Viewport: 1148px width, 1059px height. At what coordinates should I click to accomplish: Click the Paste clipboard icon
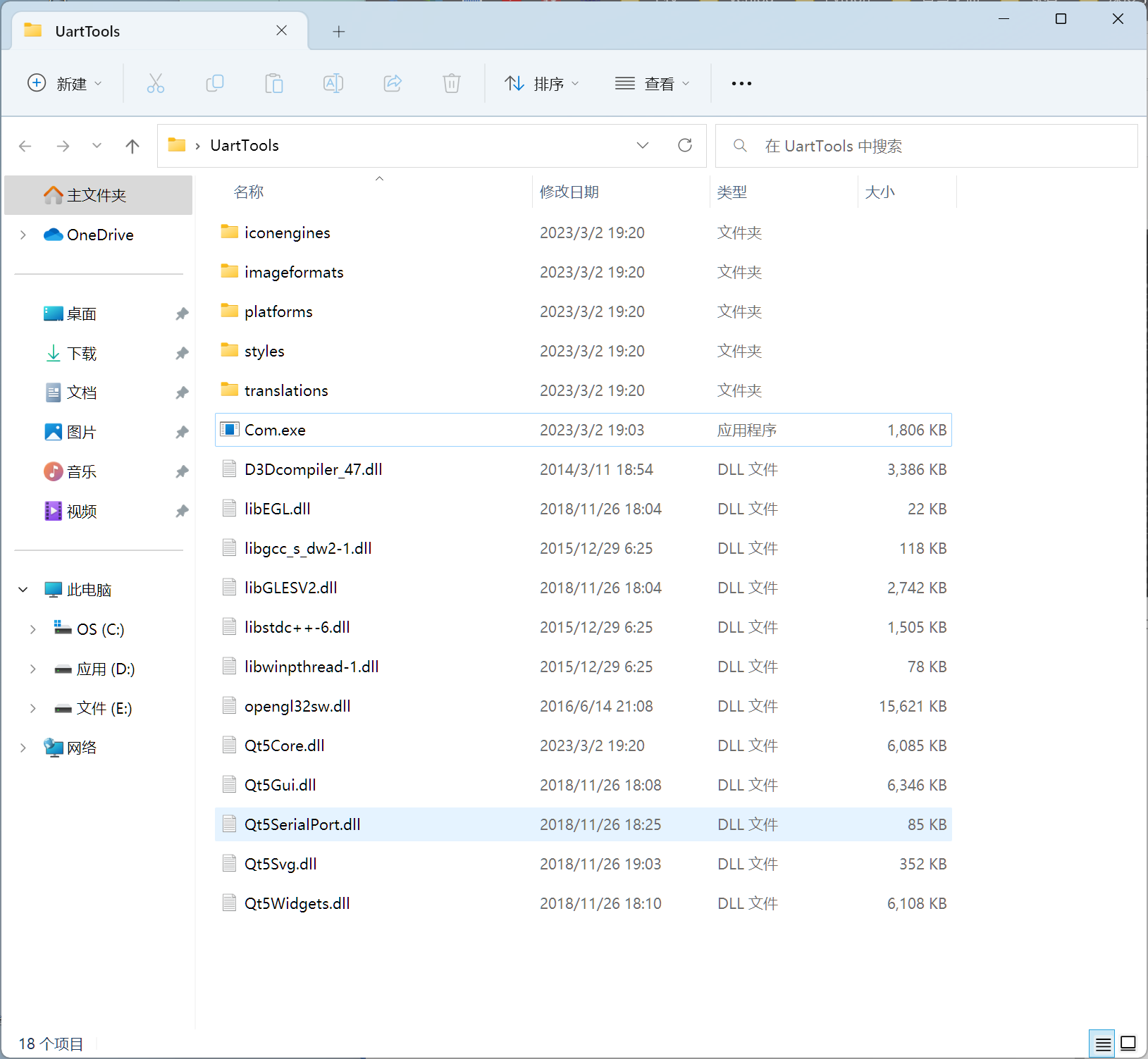(x=274, y=84)
